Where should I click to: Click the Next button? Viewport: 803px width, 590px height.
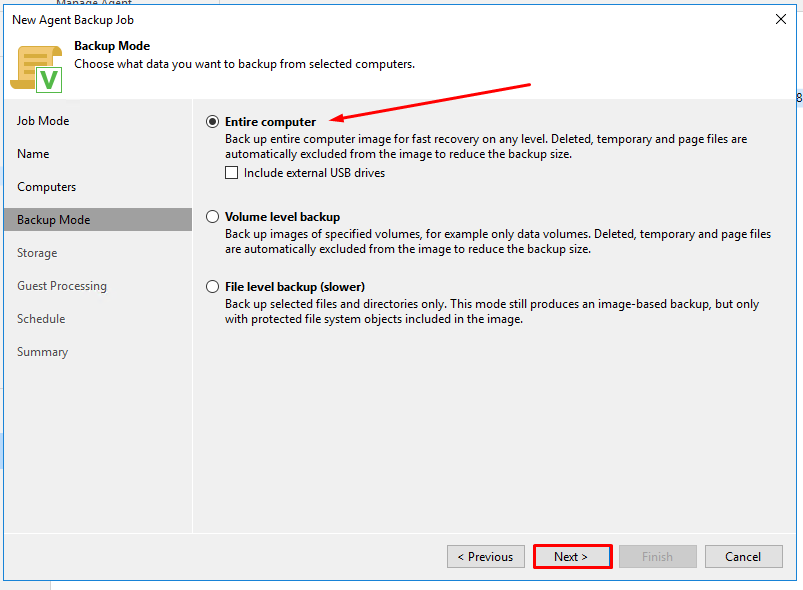573,557
